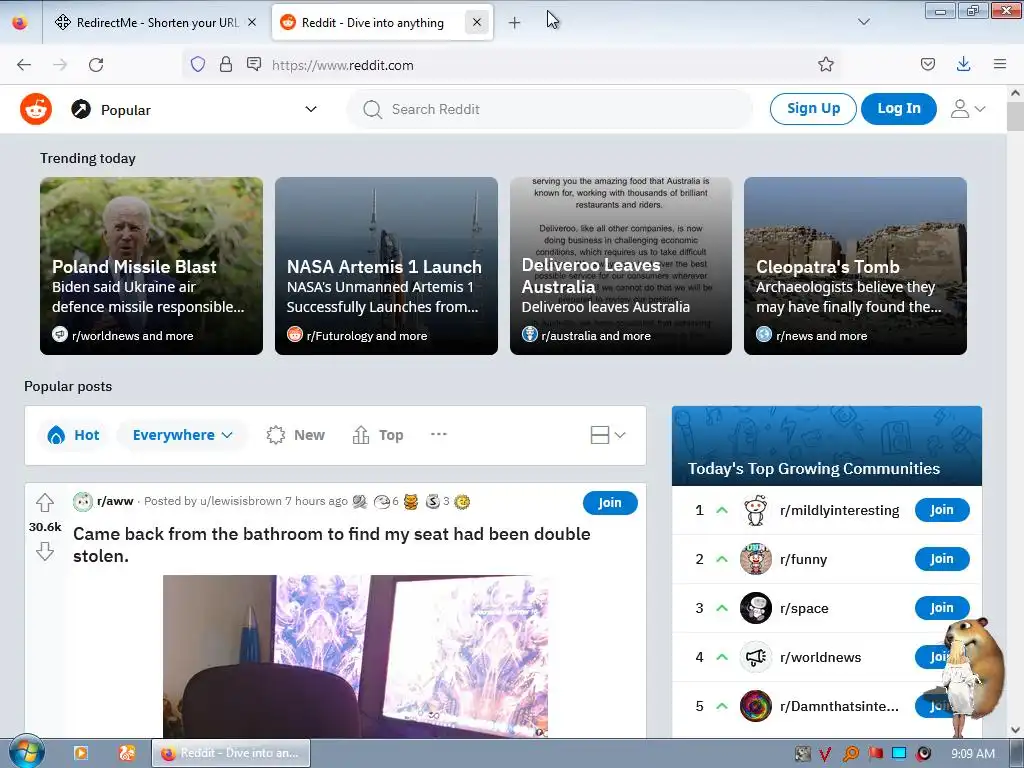This screenshot has height=768, width=1024.
Task: Downvote the r/aww post
Action: pyautogui.click(x=44, y=552)
